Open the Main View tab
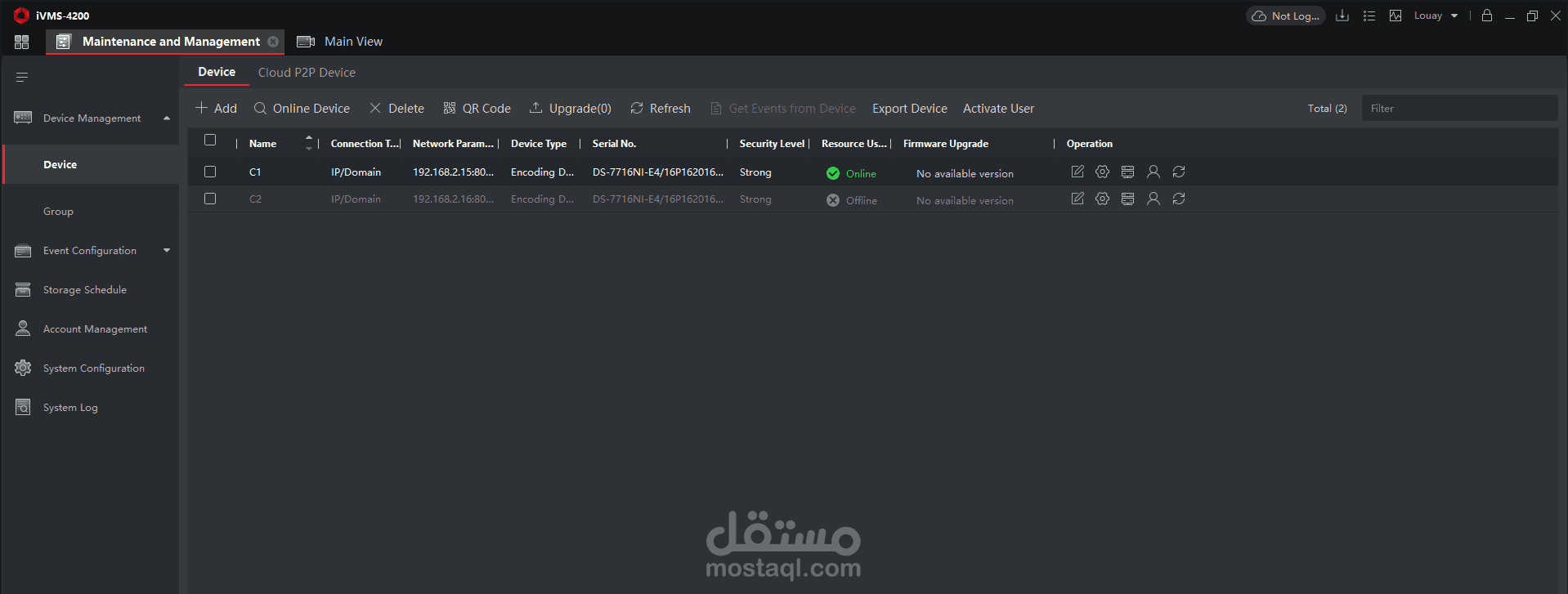The width and height of the screenshot is (1568, 594). coord(339,42)
